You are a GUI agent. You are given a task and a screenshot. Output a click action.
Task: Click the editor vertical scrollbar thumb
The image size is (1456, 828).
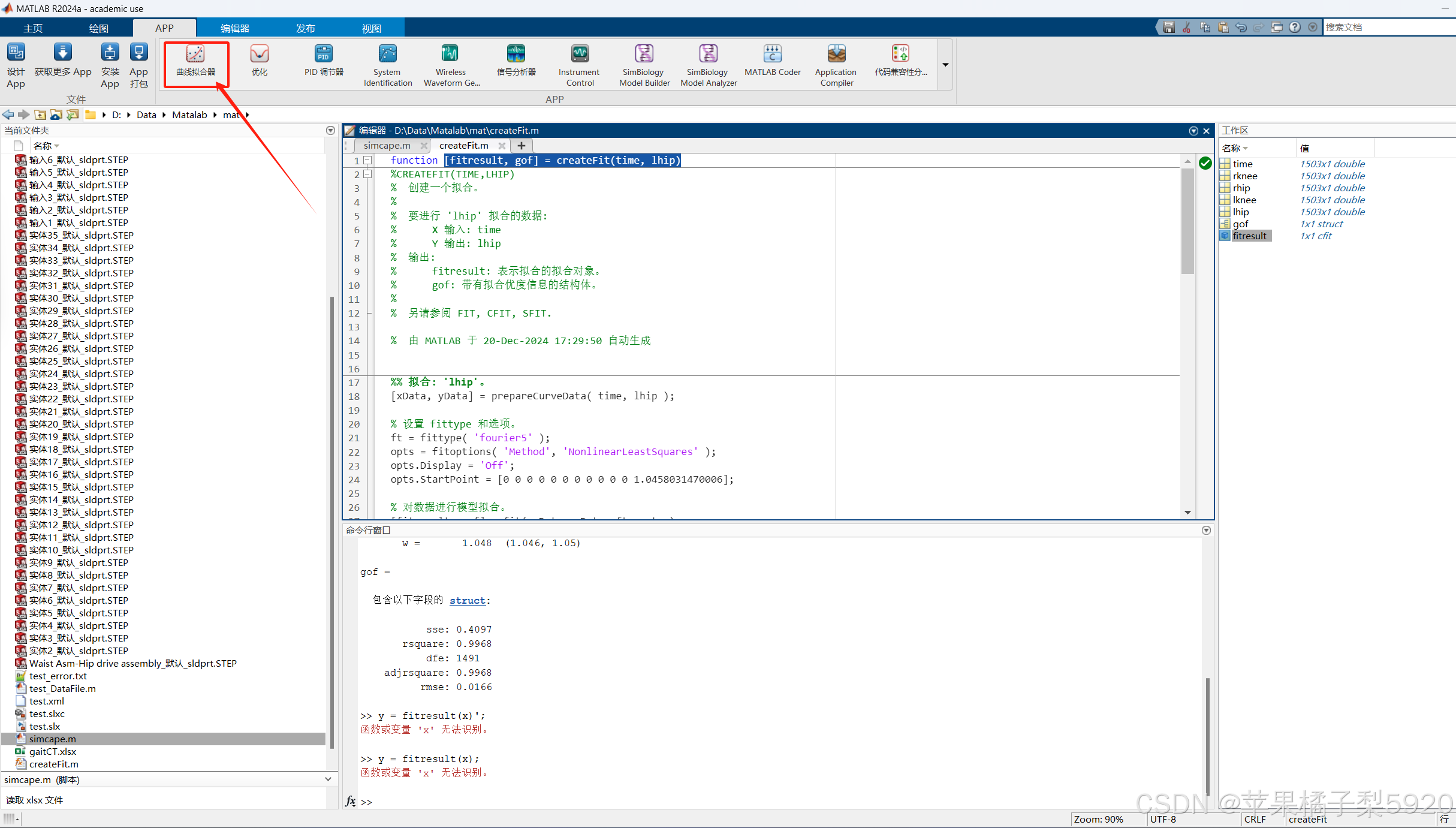[x=1187, y=222]
